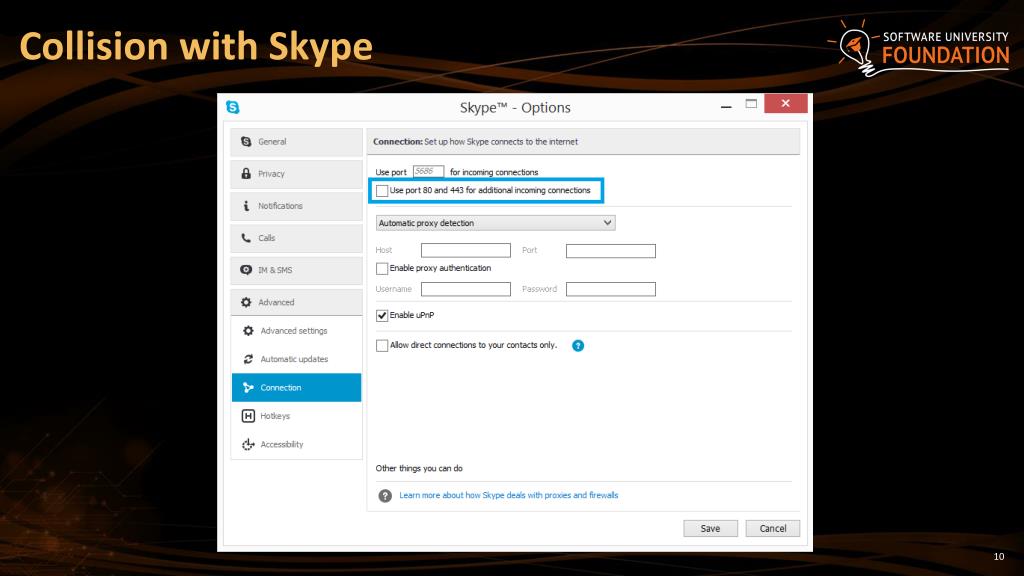
Task: Click the Notifications info icon
Action: (246, 206)
